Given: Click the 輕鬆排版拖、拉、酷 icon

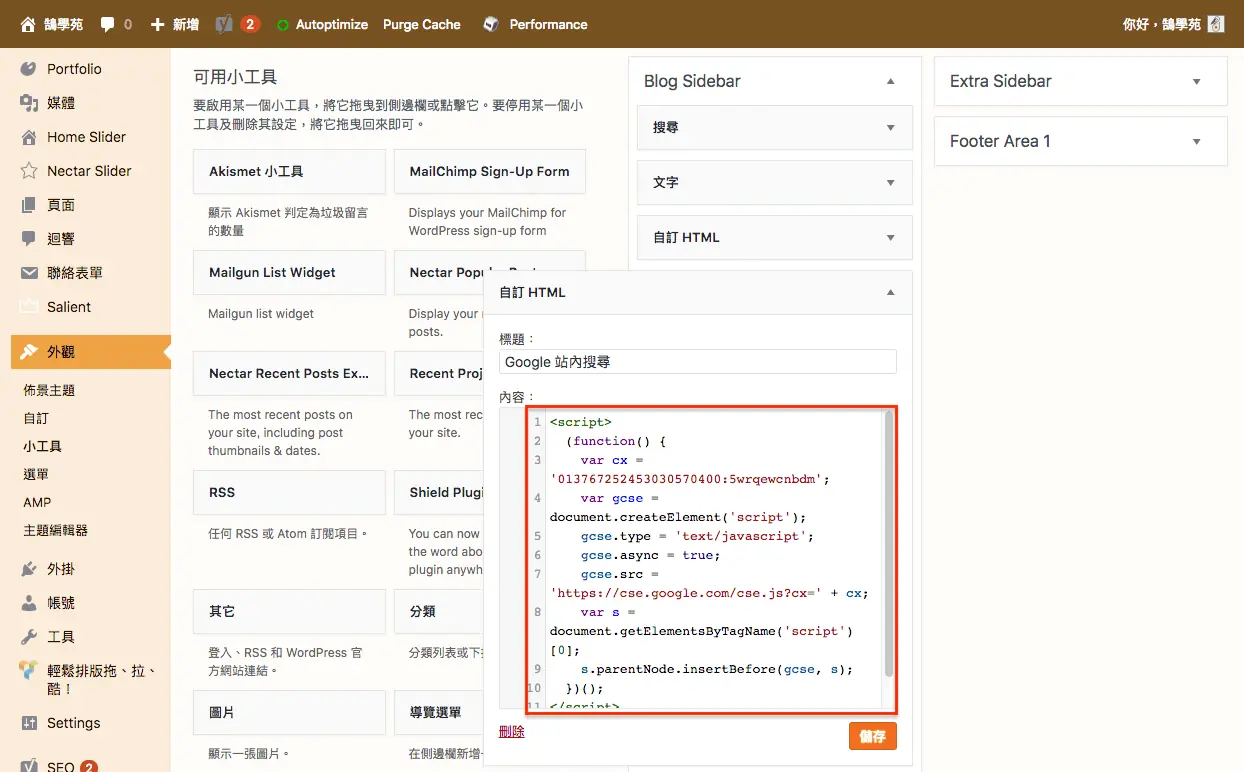Looking at the screenshot, I should coord(29,671).
